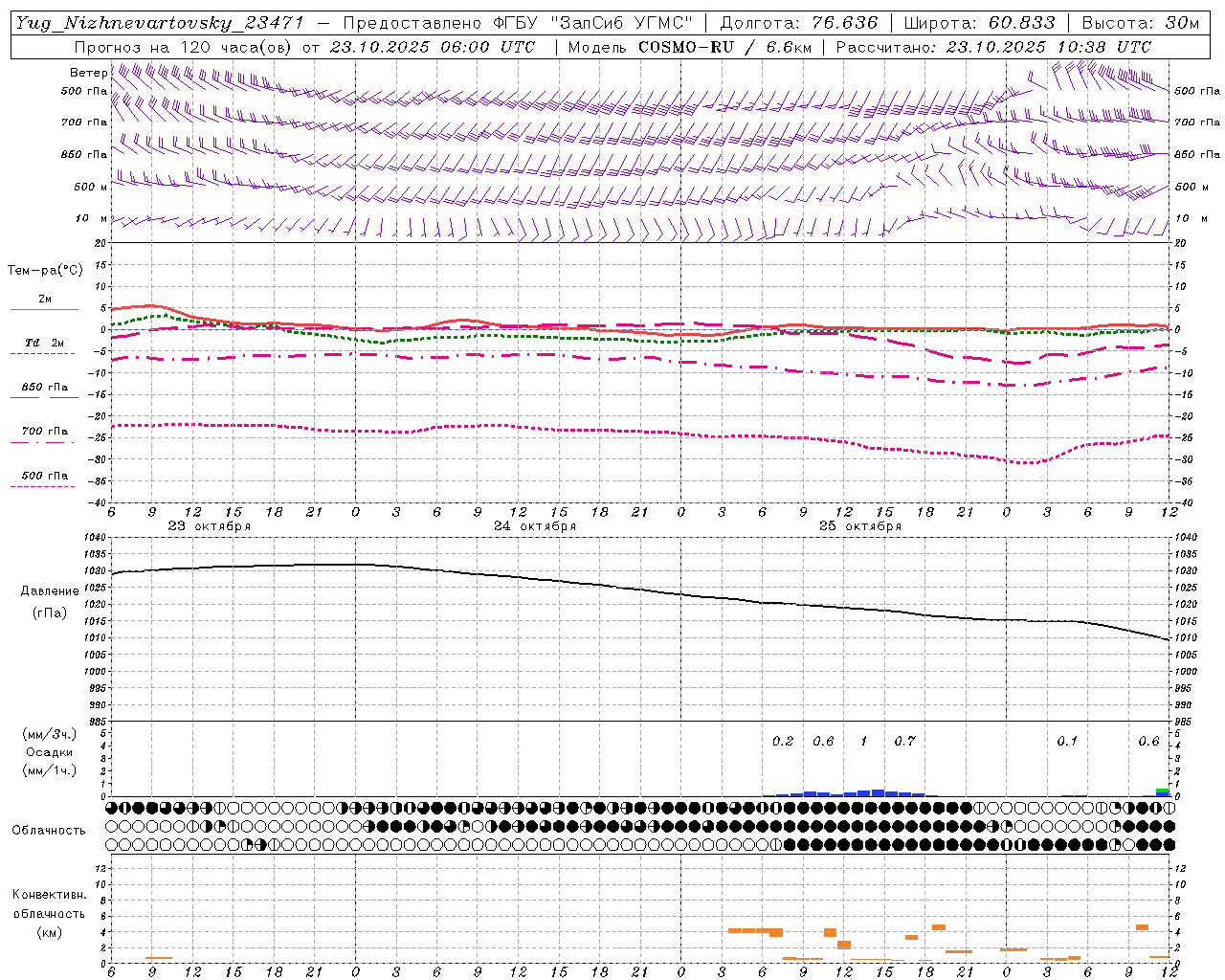The width and height of the screenshot is (1225, 980).
Task: Click 'Рассчитано: 23.10.2025 10:38 UTC' text
Action: click(x=993, y=47)
